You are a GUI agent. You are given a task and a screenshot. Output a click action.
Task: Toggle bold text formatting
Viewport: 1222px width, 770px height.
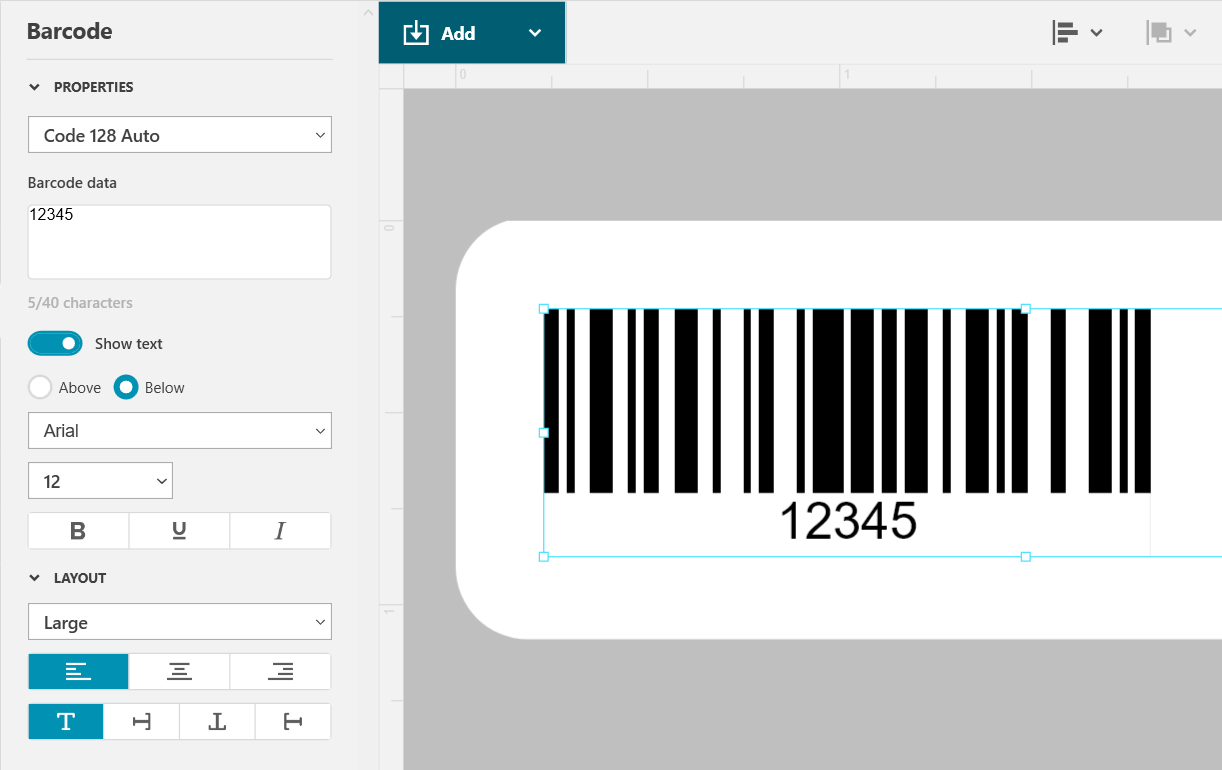(x=78, y=531)
